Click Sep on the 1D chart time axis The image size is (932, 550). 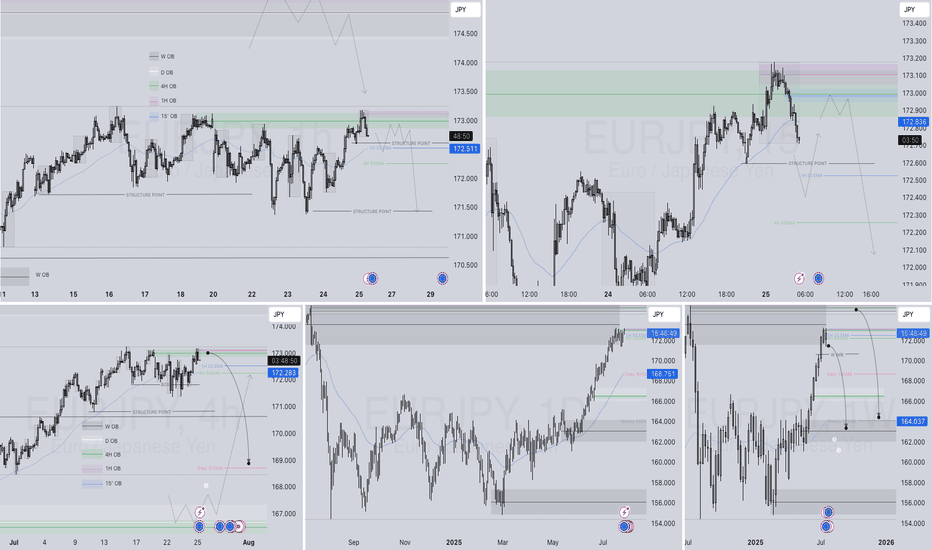[x=354, y=542]
